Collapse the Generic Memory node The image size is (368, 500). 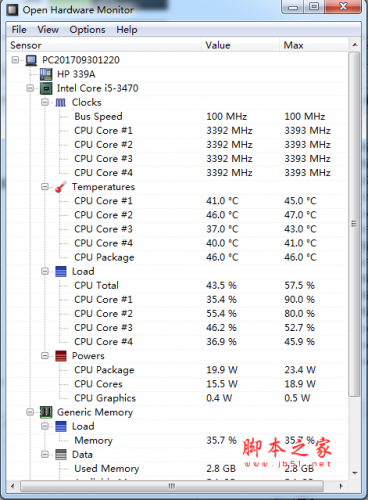point(30,412)
